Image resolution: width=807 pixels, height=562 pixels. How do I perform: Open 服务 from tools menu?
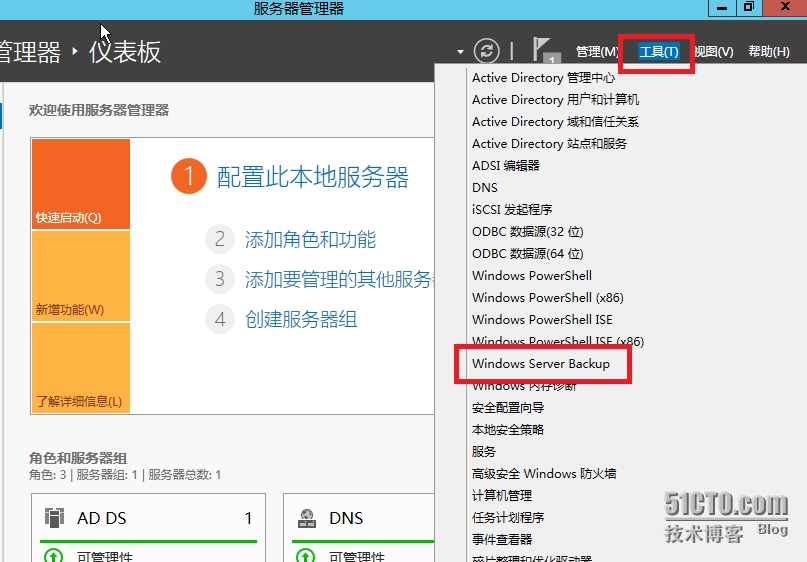(484, 452)
